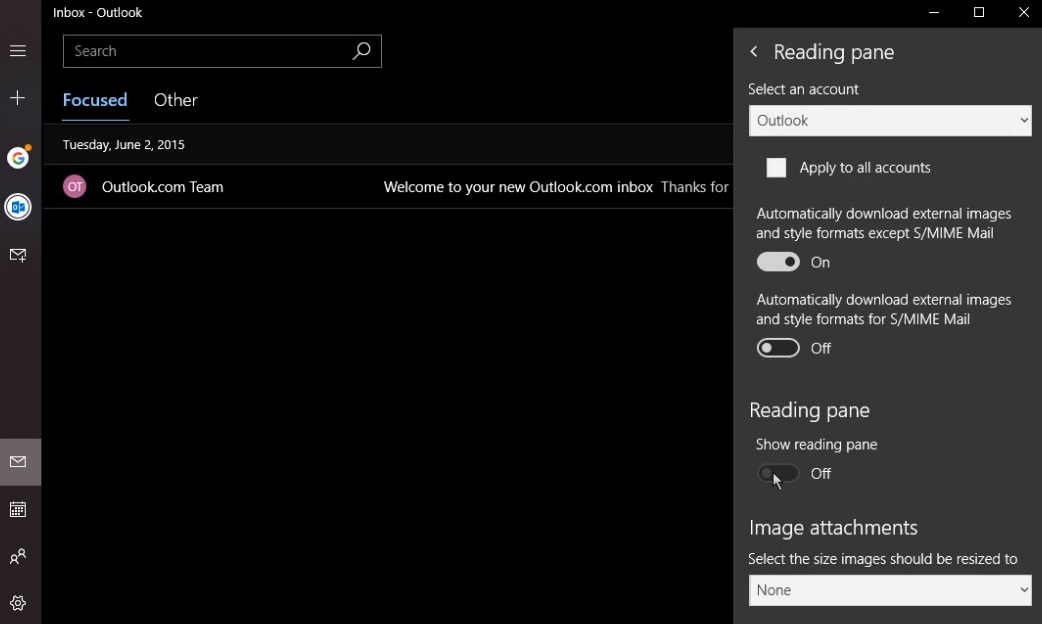The height and width of the screenshot is (624, 1042).
Task: Add an account via envelope-plus icon
Action: (18, 255)
